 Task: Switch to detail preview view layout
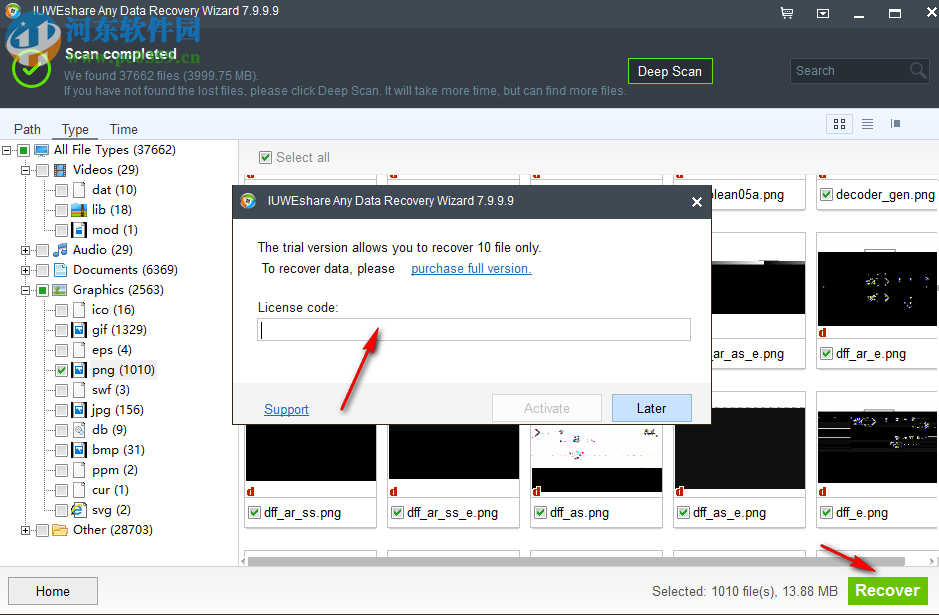point(895,124)
